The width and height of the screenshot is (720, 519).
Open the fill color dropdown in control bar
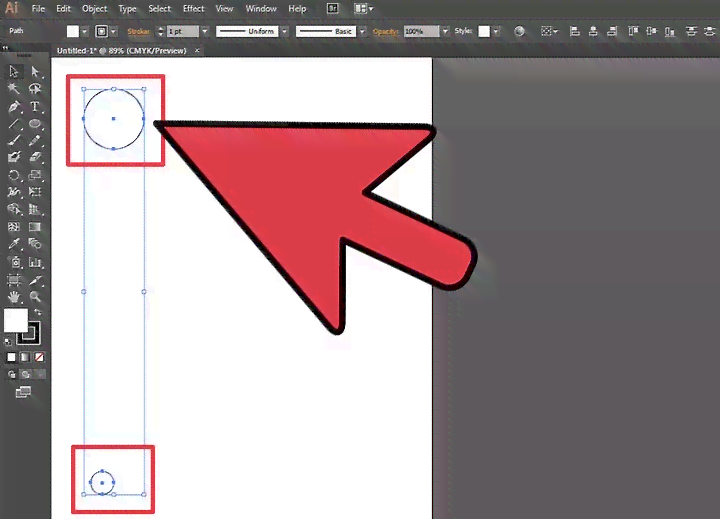[84, 31]
